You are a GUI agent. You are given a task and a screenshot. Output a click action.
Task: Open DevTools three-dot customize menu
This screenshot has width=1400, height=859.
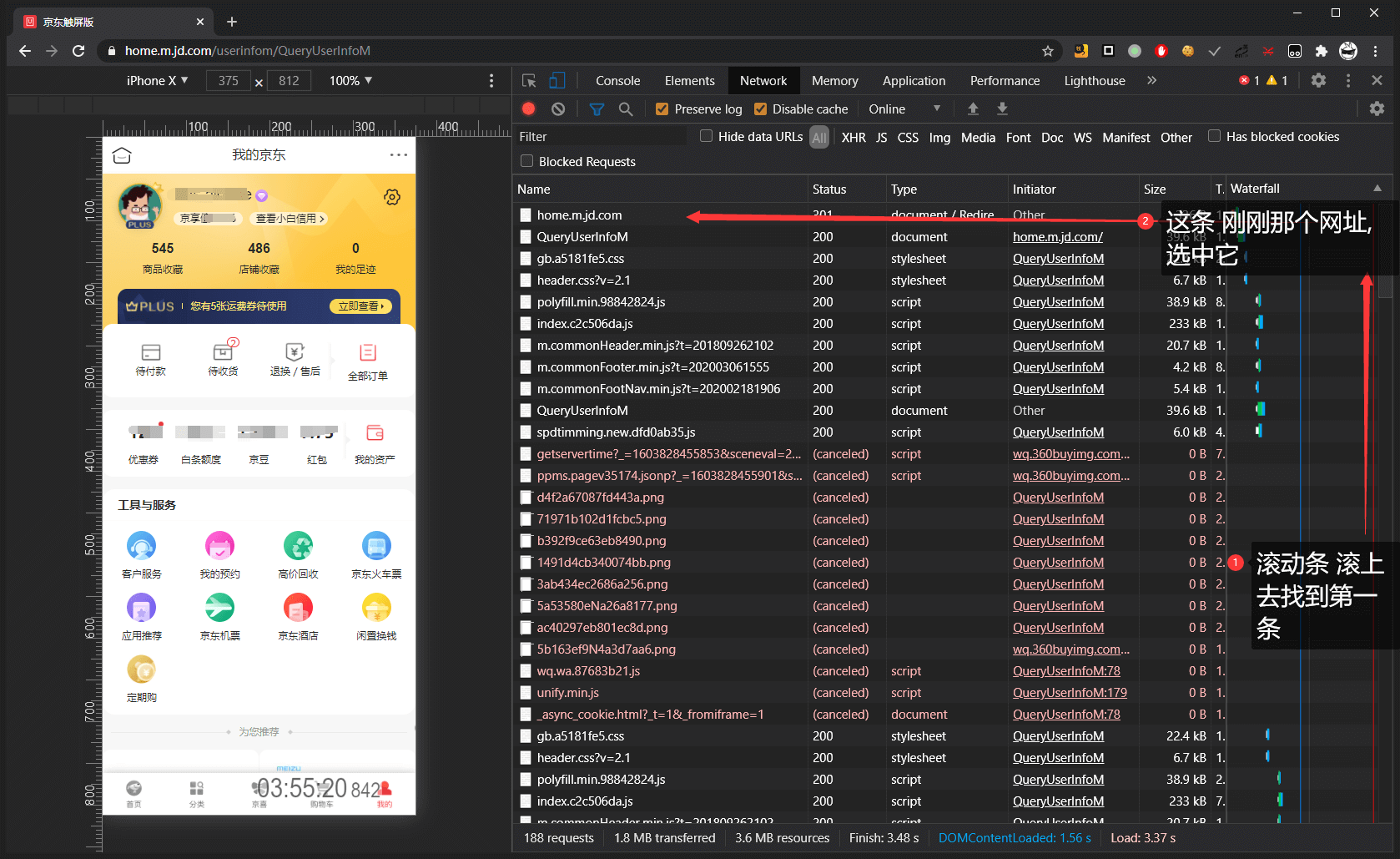tap(1348, 80)
